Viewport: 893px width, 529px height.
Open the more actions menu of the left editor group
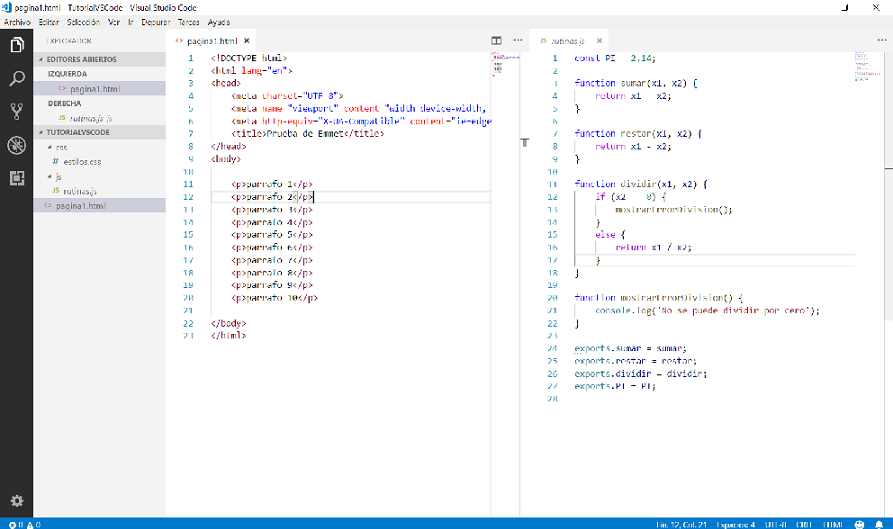coord(518,40)
